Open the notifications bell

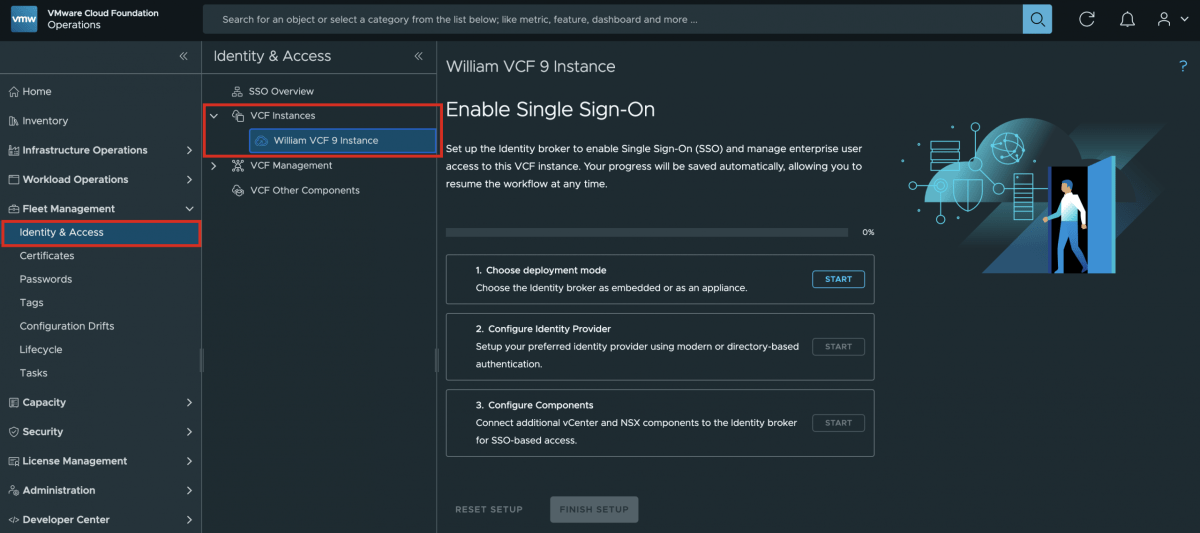1127,19
